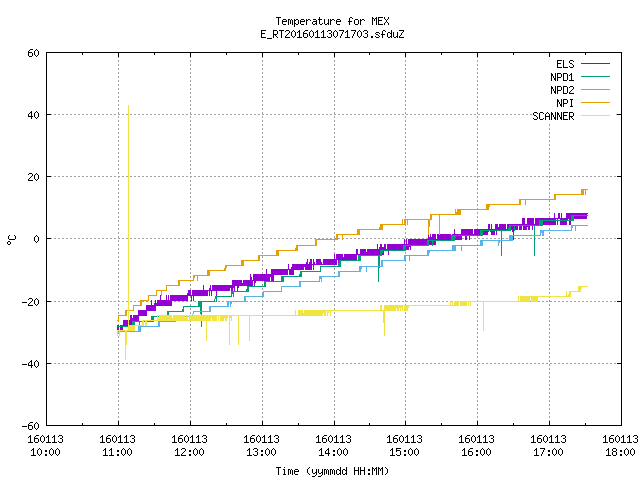
Task: Click the x-axis tick label 11:00
Action: pos(117,452)
